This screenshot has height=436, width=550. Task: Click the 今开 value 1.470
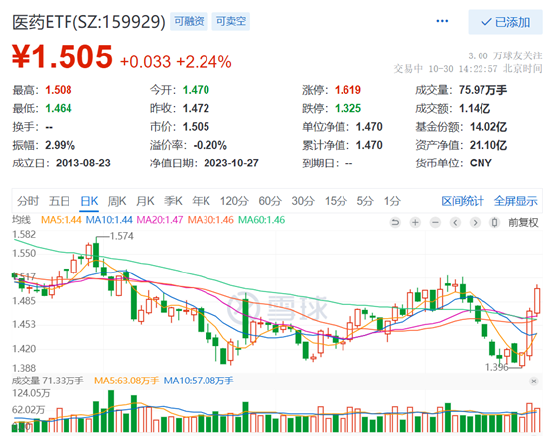[196, 90]
